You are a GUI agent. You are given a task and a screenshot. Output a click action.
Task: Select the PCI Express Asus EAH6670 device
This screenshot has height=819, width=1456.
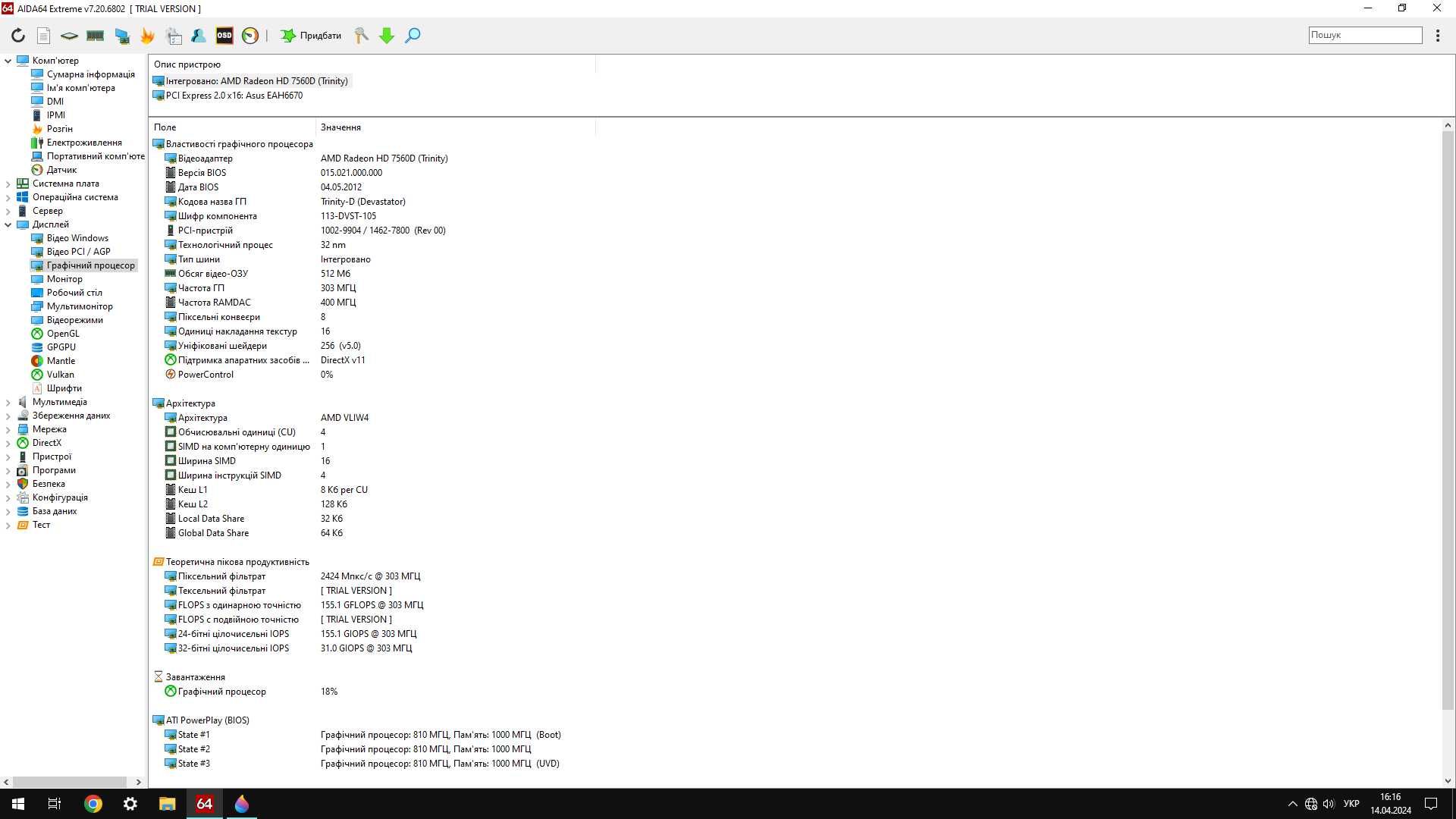tap(228, 96)
